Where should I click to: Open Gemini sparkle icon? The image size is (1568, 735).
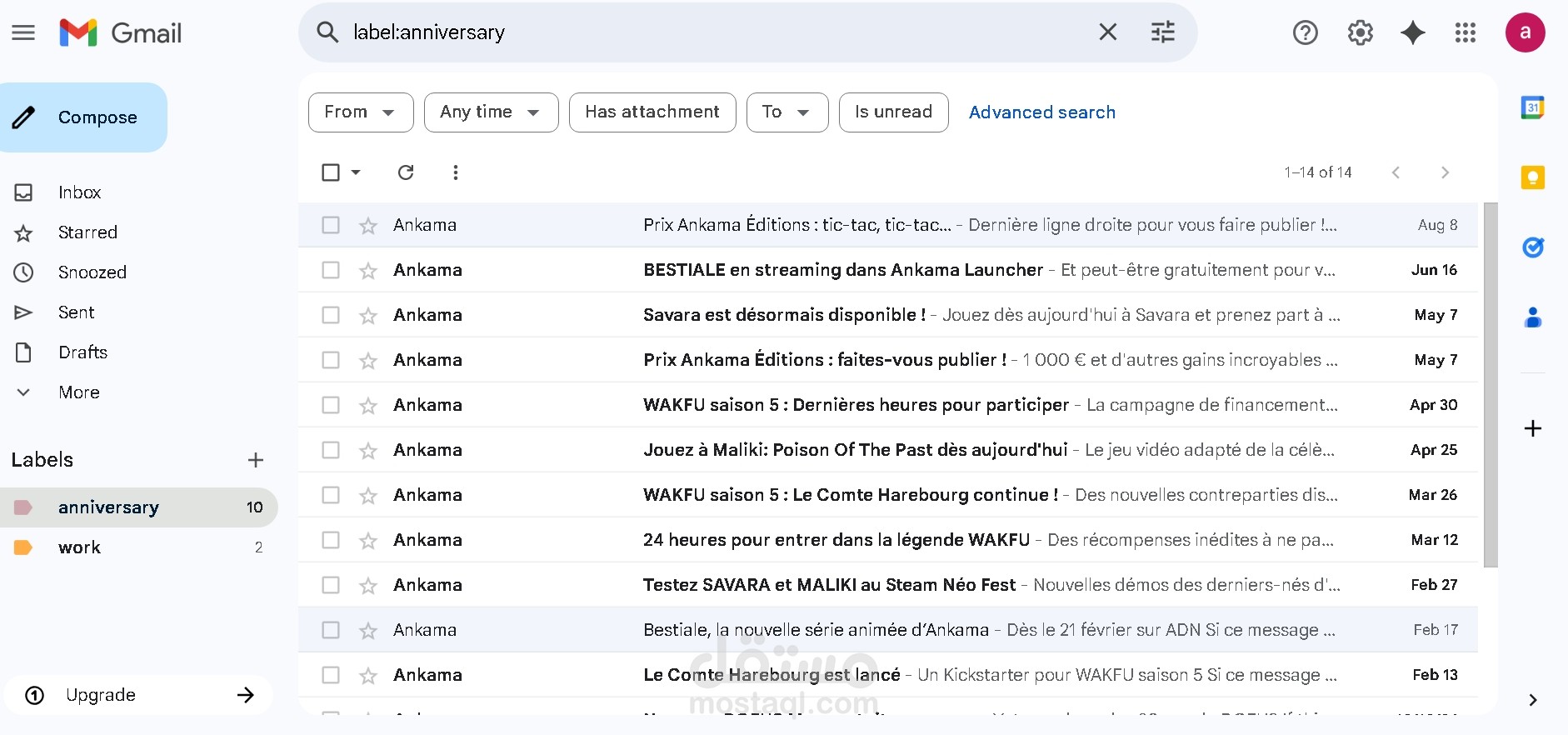point(1413,32)
